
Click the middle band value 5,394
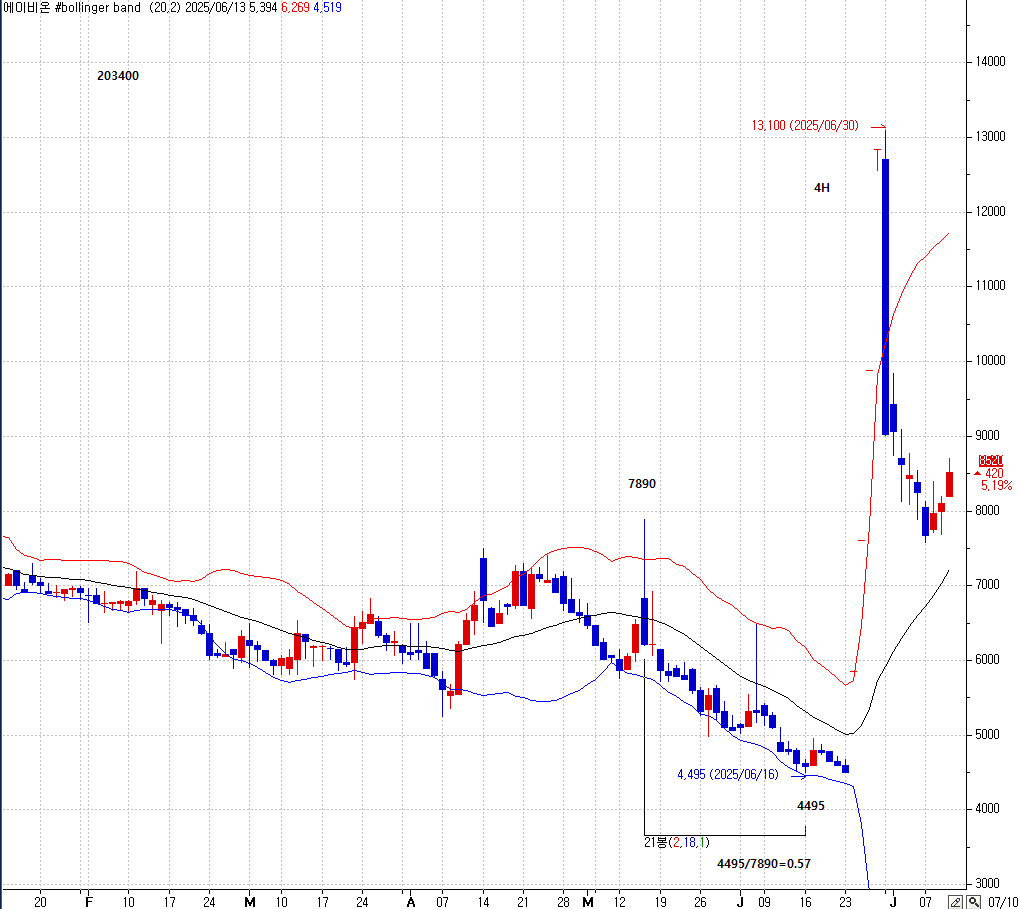point(263,8)
